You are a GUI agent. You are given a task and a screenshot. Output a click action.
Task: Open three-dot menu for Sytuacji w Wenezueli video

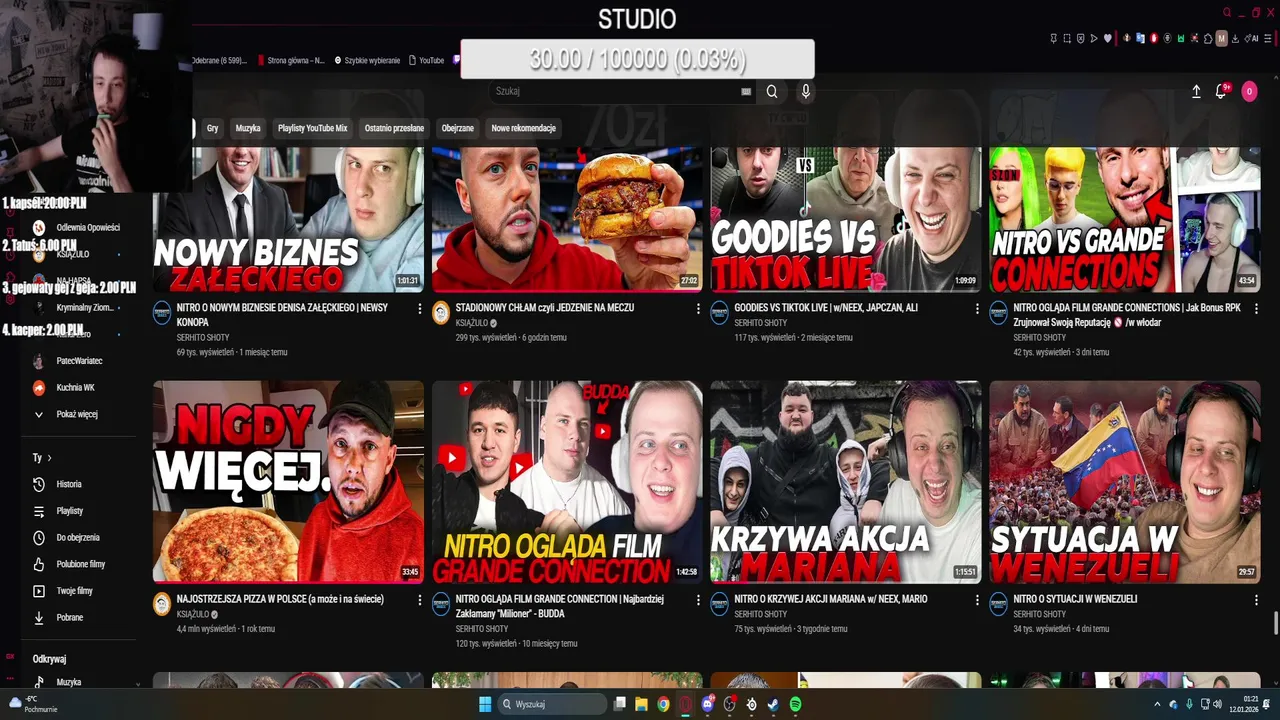(x=1256, y=600)
